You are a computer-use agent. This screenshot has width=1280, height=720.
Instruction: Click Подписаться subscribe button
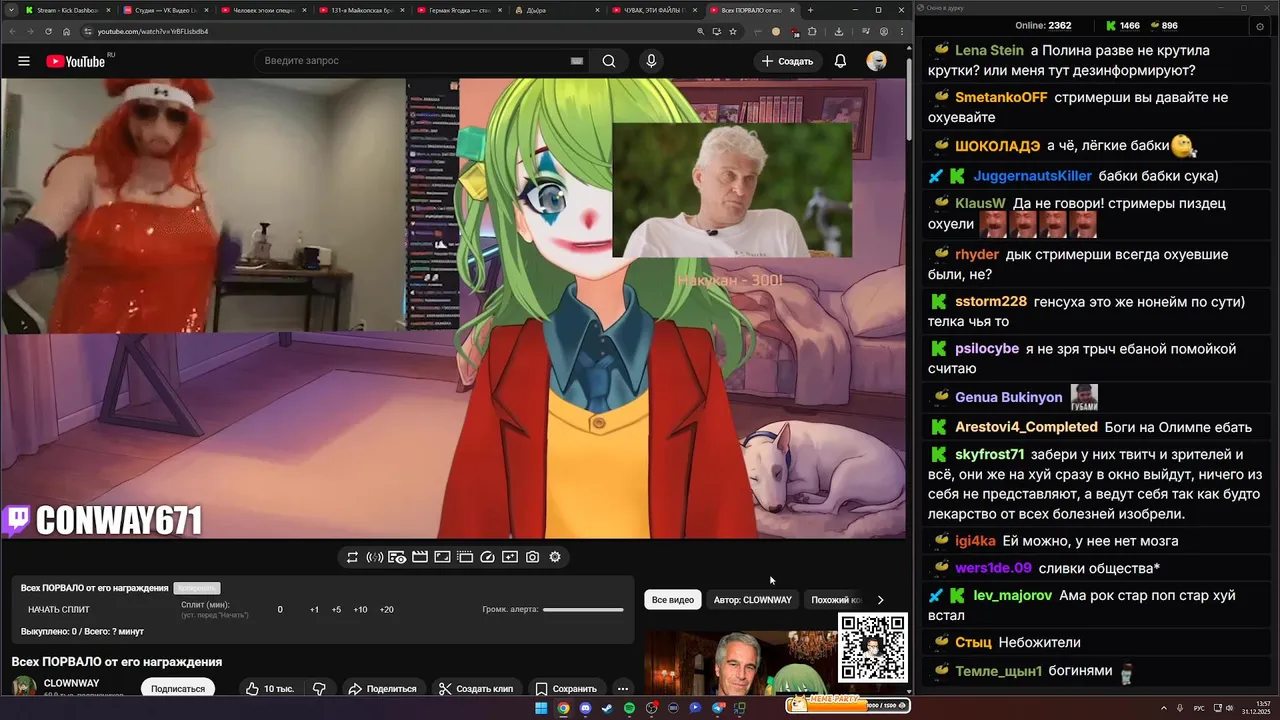178,689
